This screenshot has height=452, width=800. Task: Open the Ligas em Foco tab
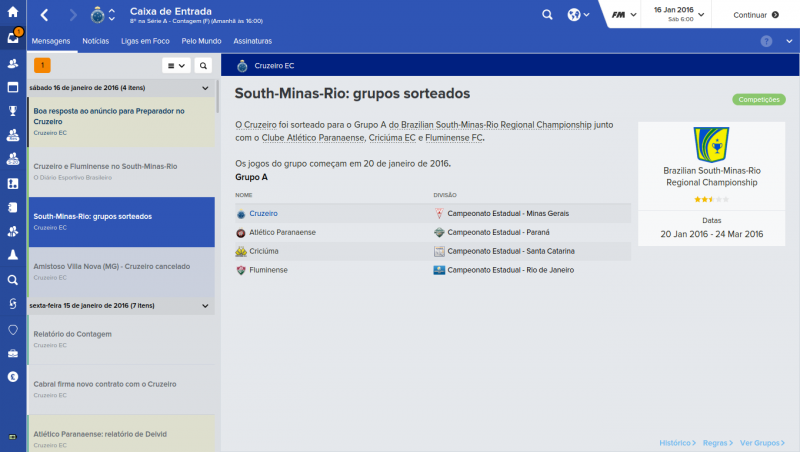tap(146, 41)
